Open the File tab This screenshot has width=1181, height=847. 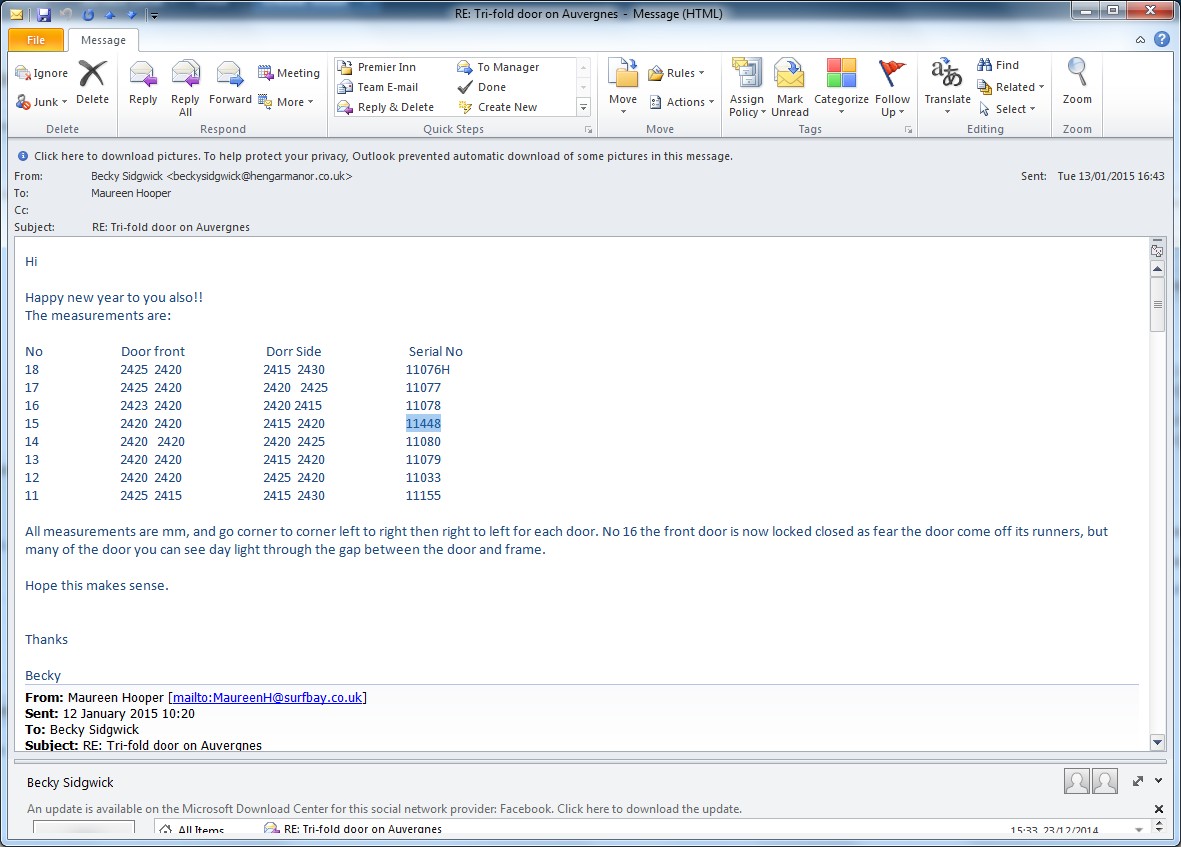point(36,40)
